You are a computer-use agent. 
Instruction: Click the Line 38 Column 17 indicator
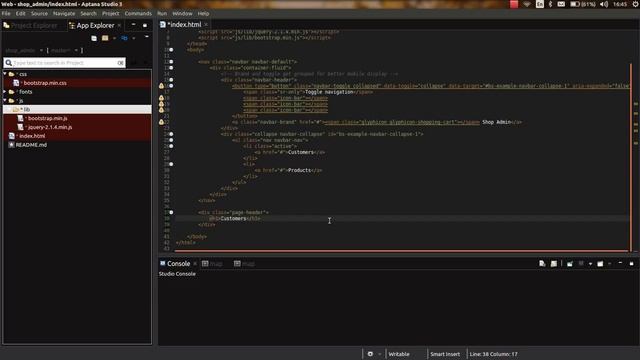click(493, 354)
